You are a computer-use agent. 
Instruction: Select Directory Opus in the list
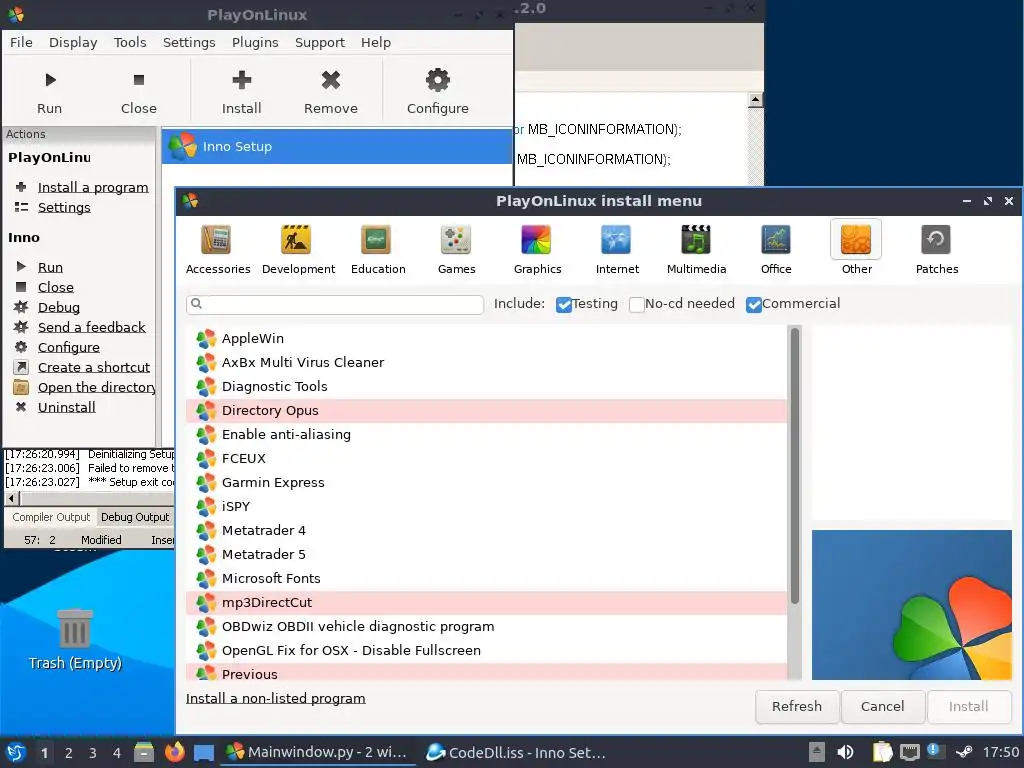click(x=487, y=410)
